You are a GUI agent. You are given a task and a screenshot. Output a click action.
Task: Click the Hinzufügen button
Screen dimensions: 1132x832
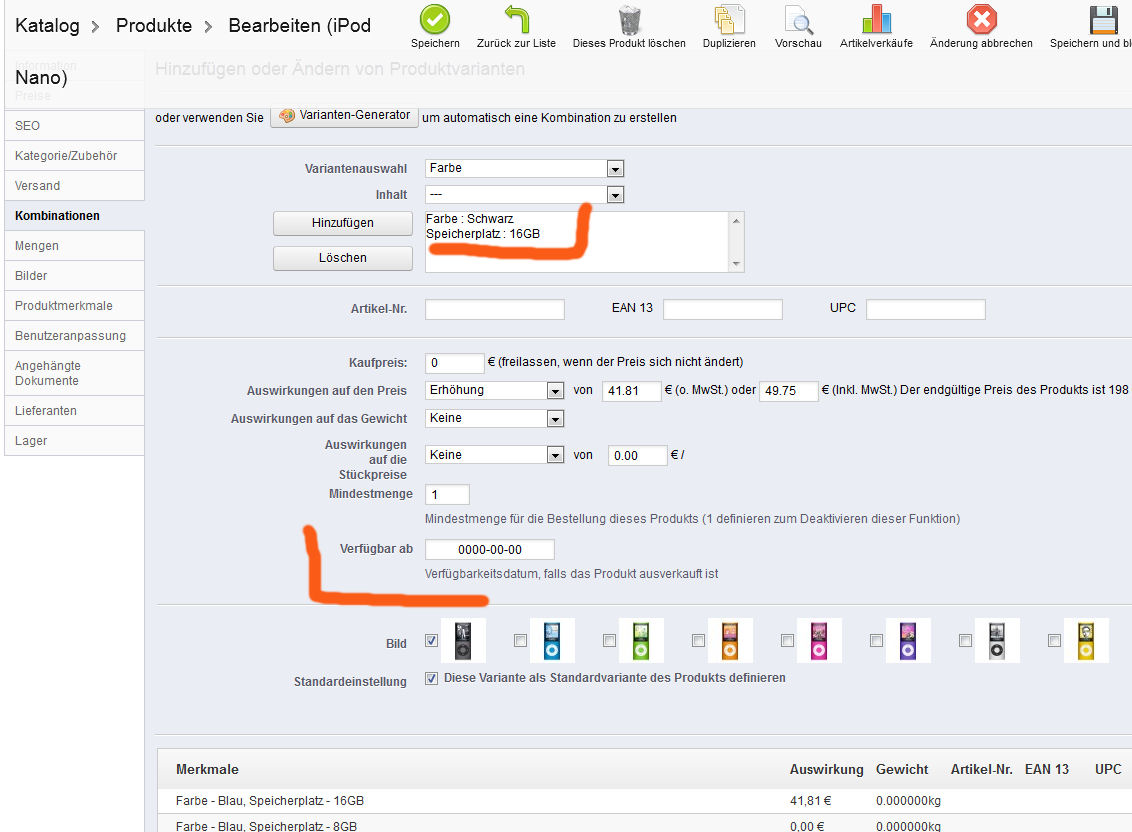[343, 223]
